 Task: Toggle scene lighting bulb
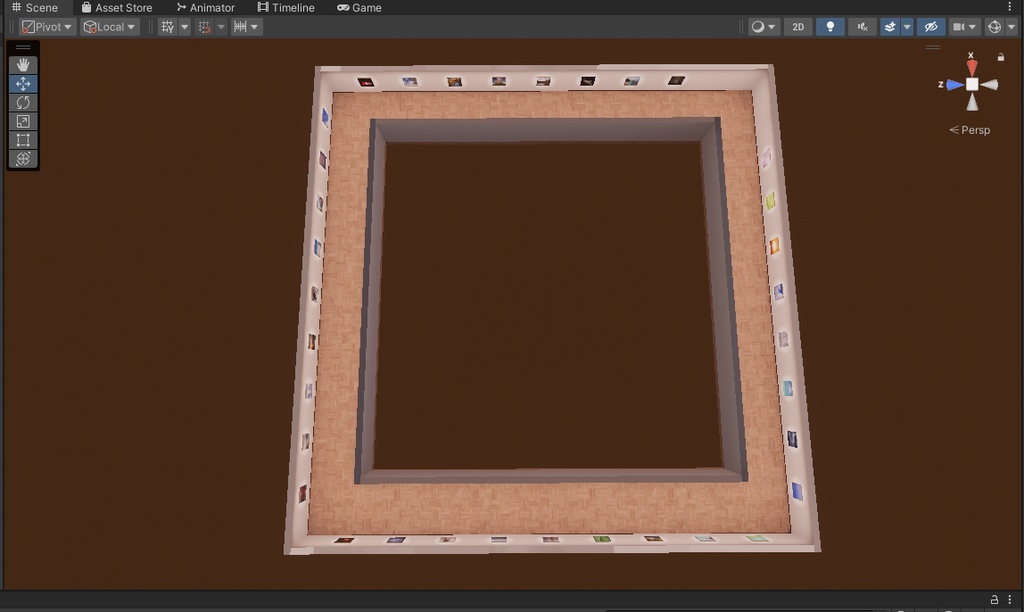tap(830, 27)
